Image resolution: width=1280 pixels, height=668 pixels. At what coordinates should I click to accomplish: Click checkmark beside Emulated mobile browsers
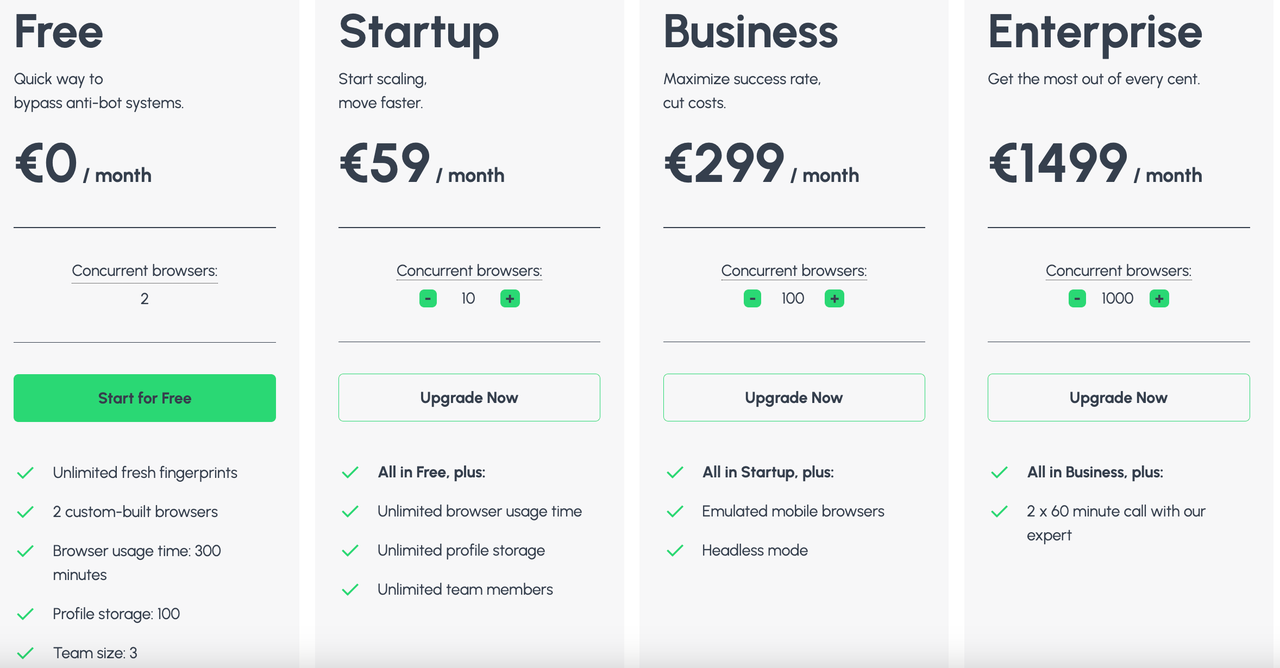[x=675, y=511]
